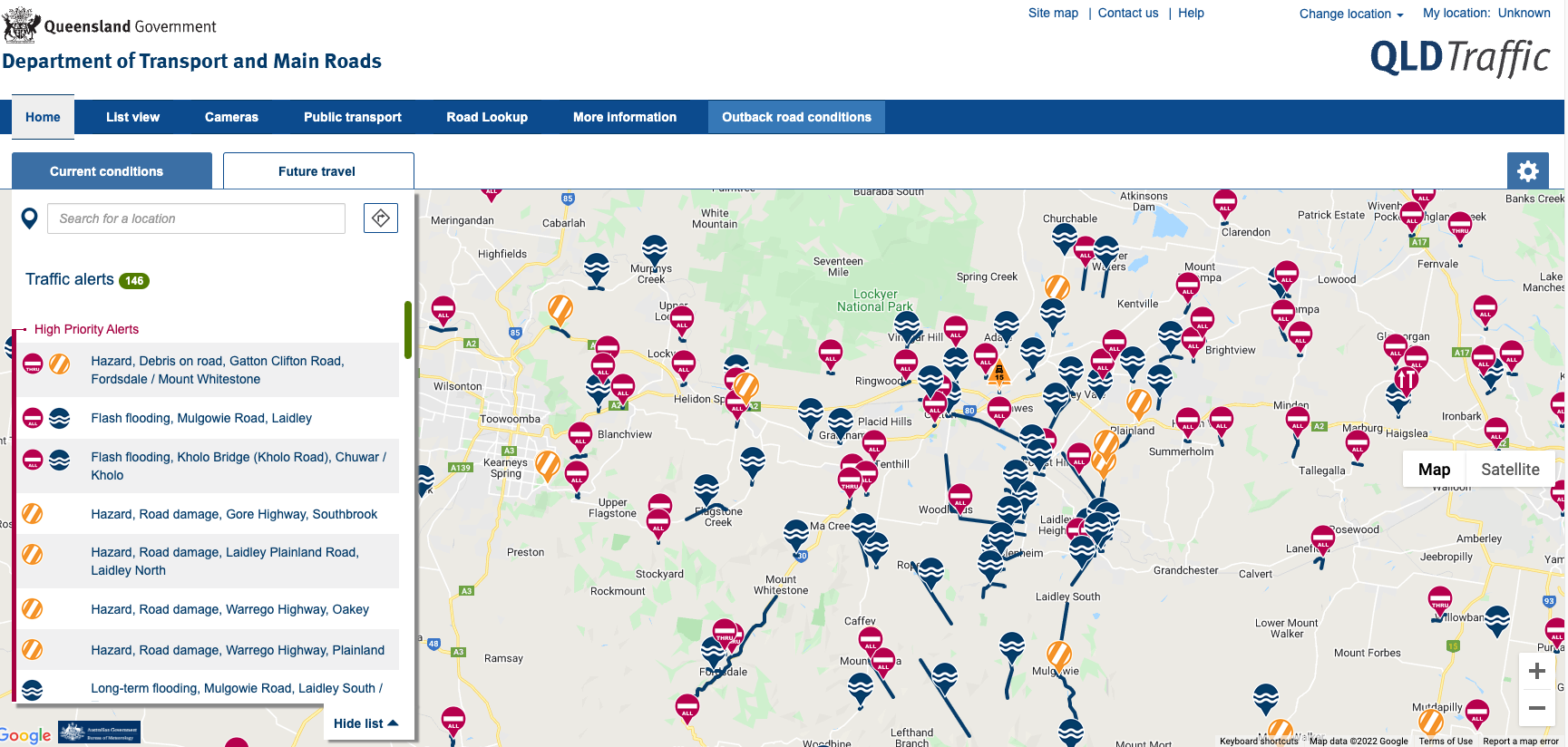Viewport: 1568px width, 747px height.
Task: Select the Map view type
Action: 1433,470
